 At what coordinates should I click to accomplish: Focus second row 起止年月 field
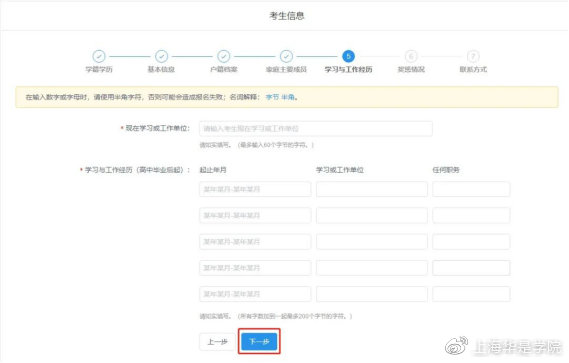(x=255, y=215)
